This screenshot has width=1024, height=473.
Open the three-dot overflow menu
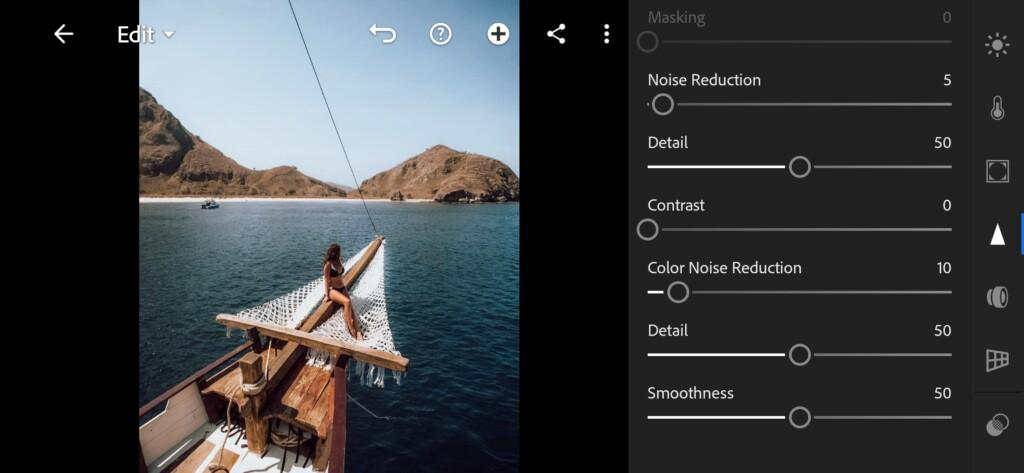click(x=607, y=34)
